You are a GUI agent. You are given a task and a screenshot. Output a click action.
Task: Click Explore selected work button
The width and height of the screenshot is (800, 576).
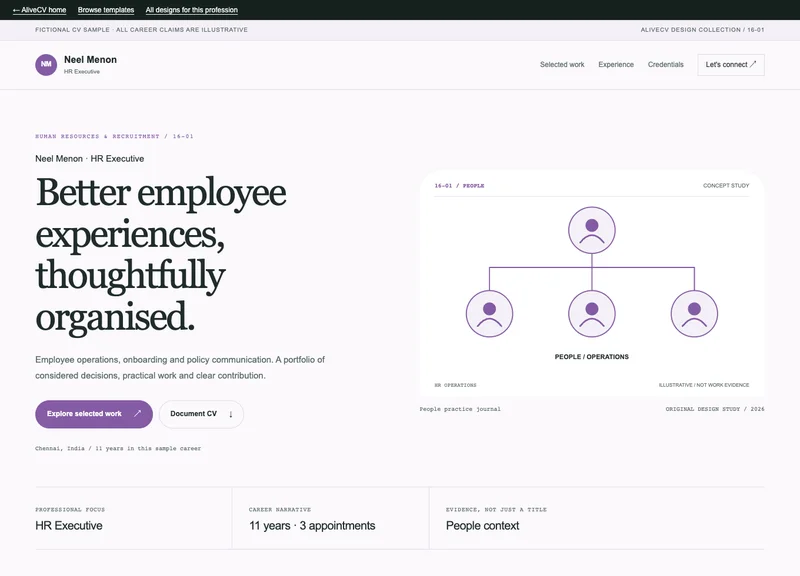(94, 414)
